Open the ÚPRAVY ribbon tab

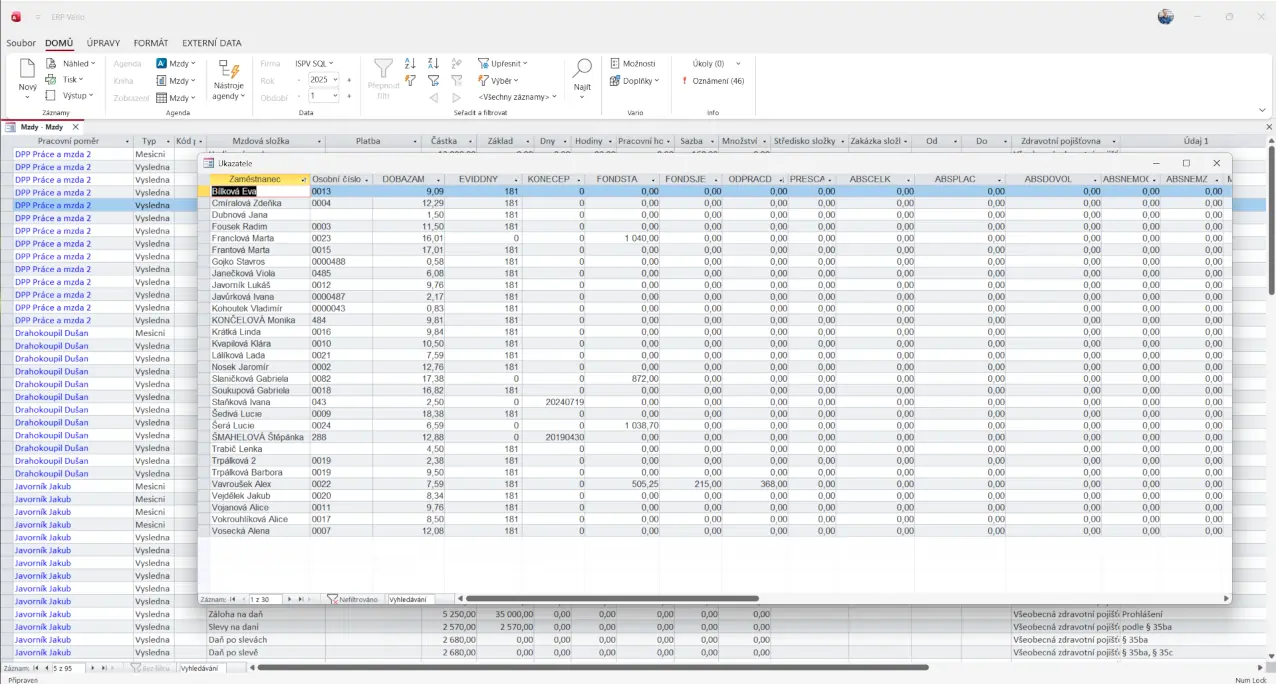click(x=103, y=43)
